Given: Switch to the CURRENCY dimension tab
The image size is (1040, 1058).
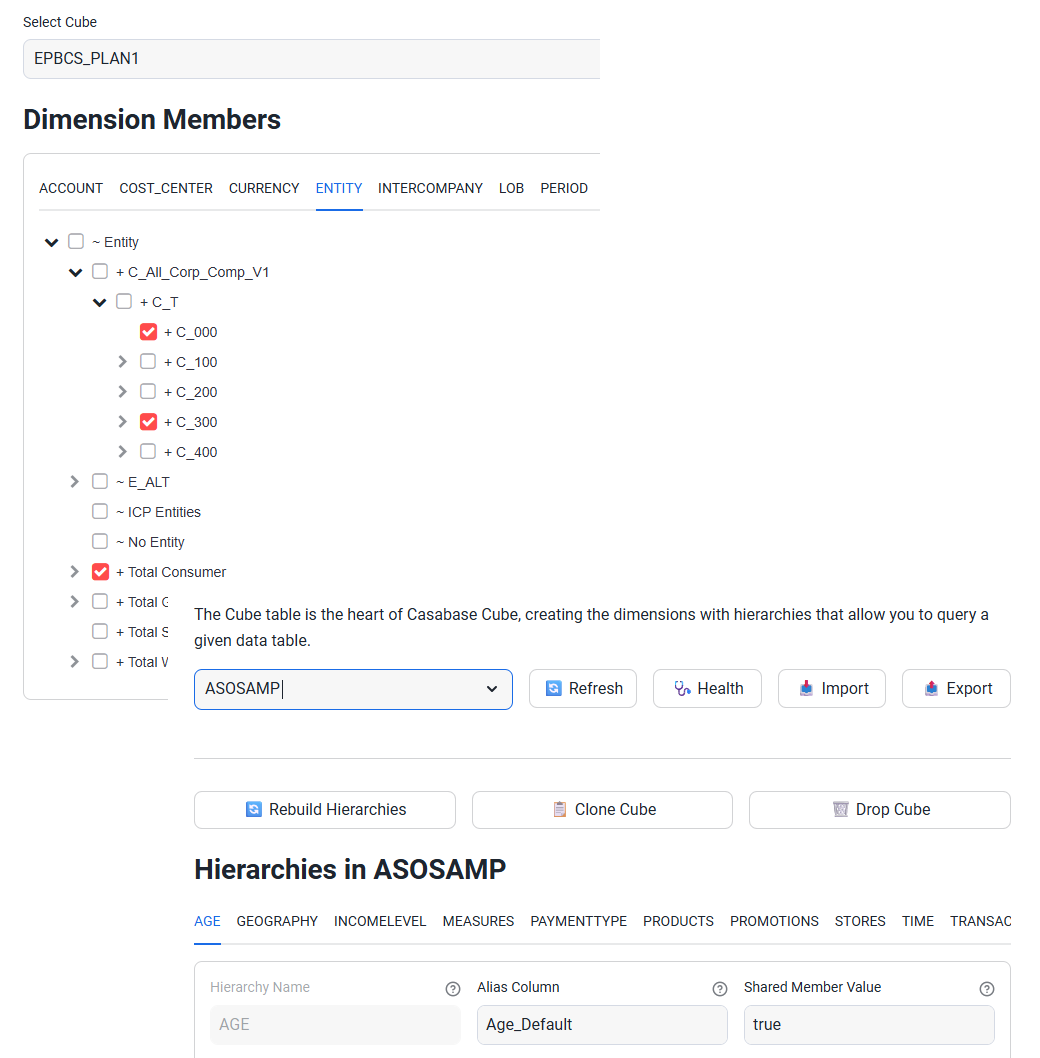Looking at the screenshot, I should [x=264, y=188].
